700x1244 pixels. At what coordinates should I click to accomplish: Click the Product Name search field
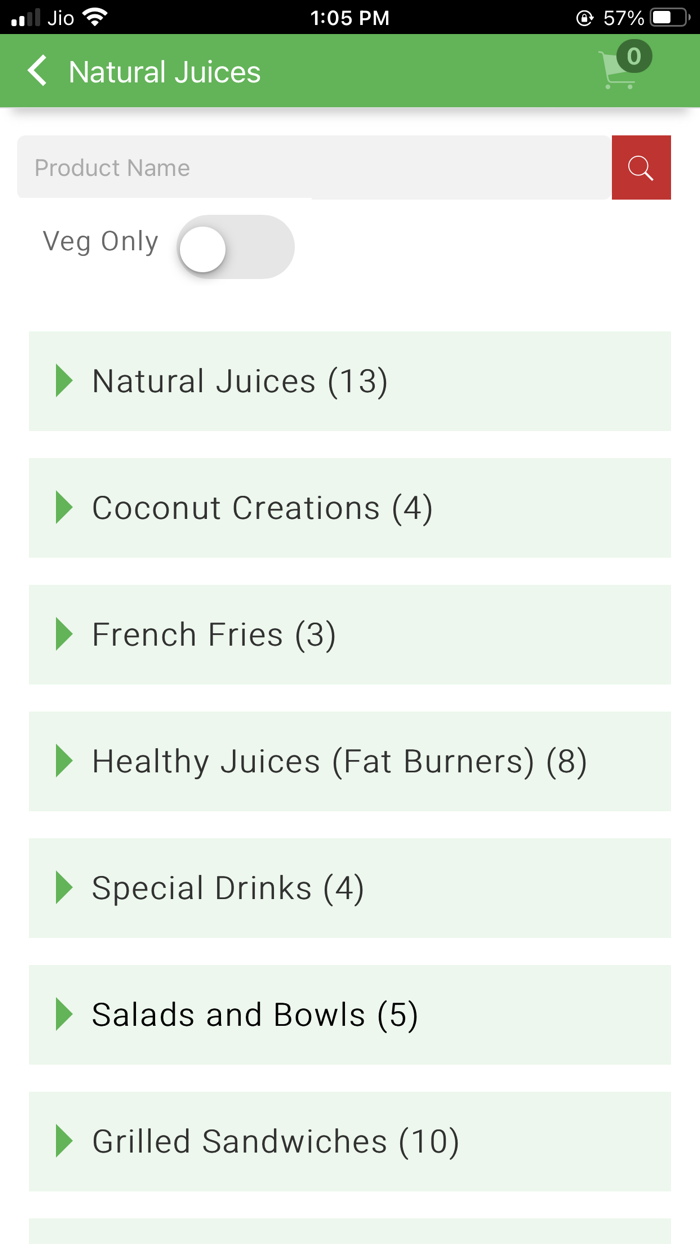300,167
